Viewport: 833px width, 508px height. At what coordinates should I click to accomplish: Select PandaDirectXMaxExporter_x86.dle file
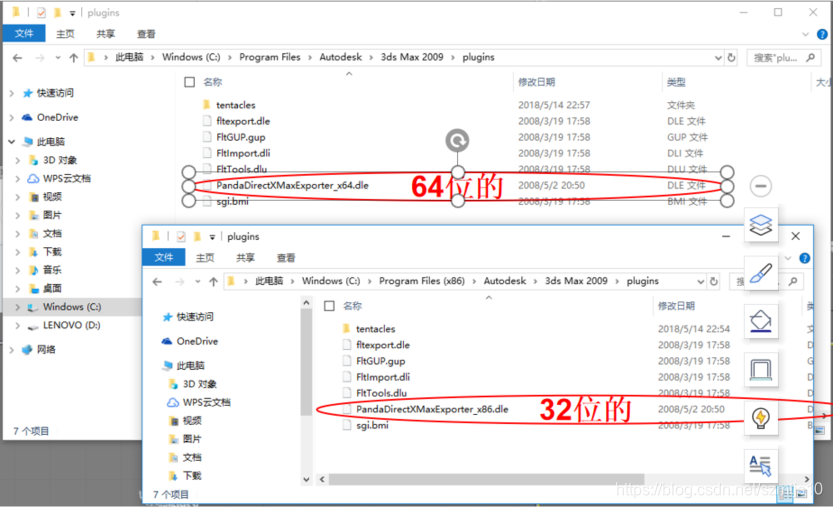432,409
